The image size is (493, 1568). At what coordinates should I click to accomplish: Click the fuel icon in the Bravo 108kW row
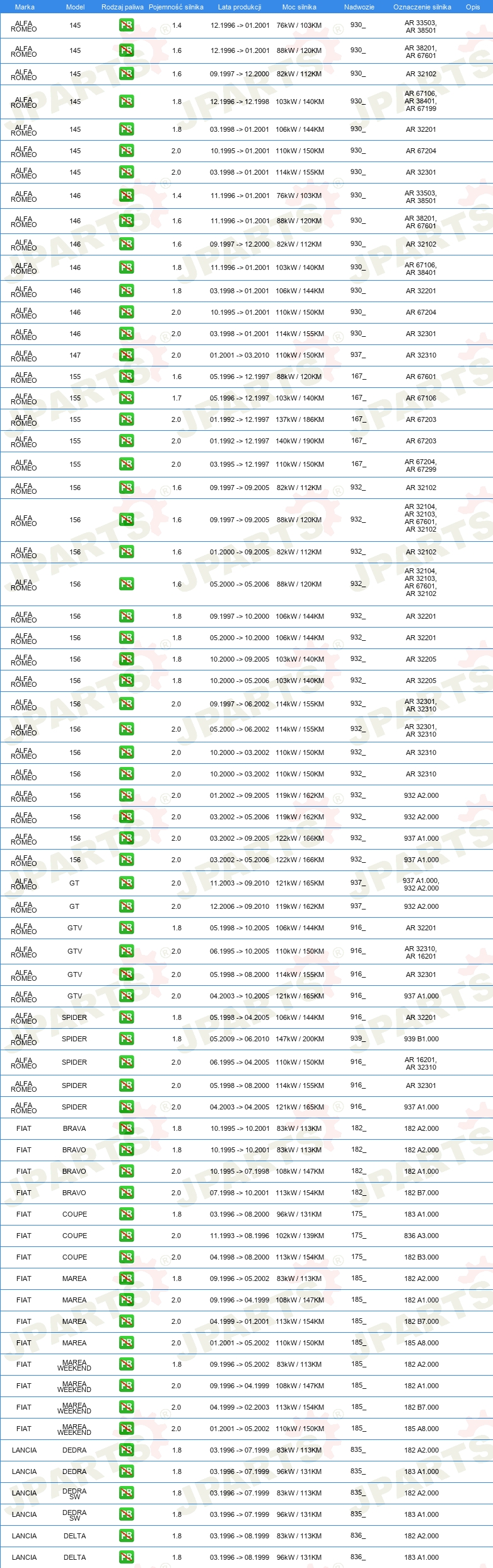coord(126,1171)
